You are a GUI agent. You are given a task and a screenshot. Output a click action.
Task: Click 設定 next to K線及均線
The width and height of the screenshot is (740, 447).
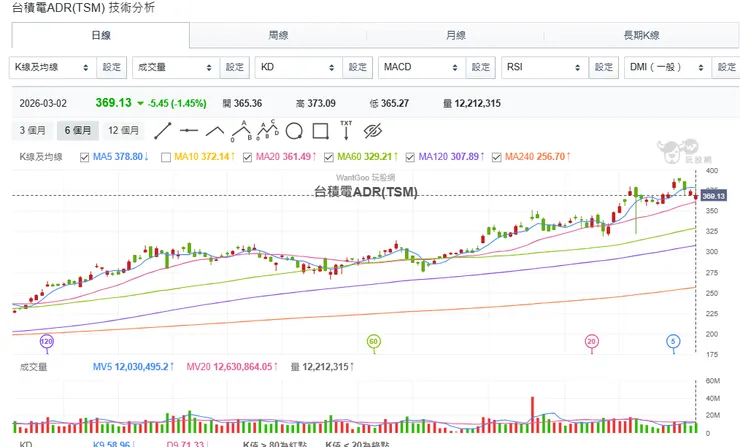tap(112, 67)
